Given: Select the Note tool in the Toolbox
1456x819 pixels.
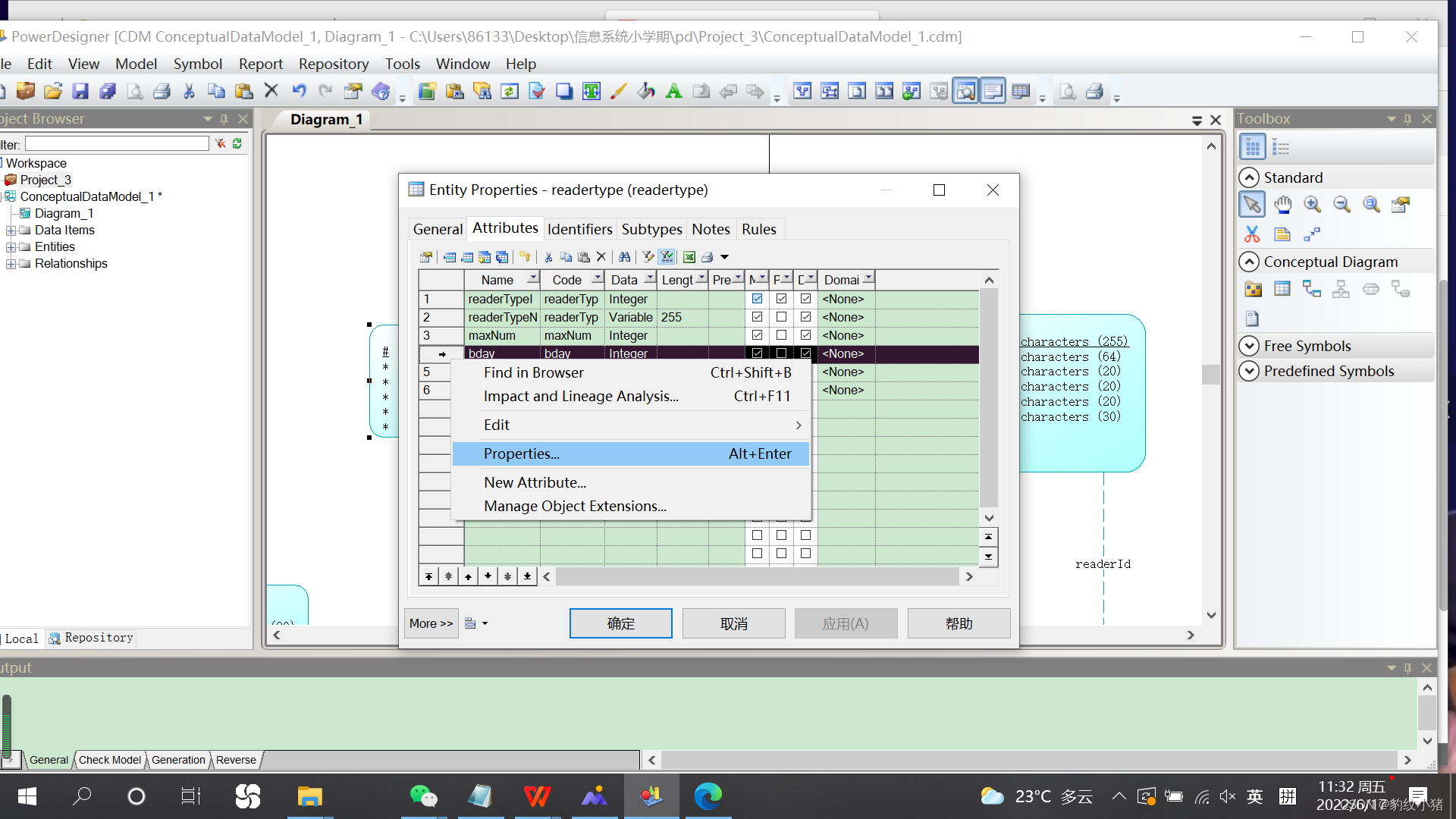Looking at the screenshot, I should 1282,234.
